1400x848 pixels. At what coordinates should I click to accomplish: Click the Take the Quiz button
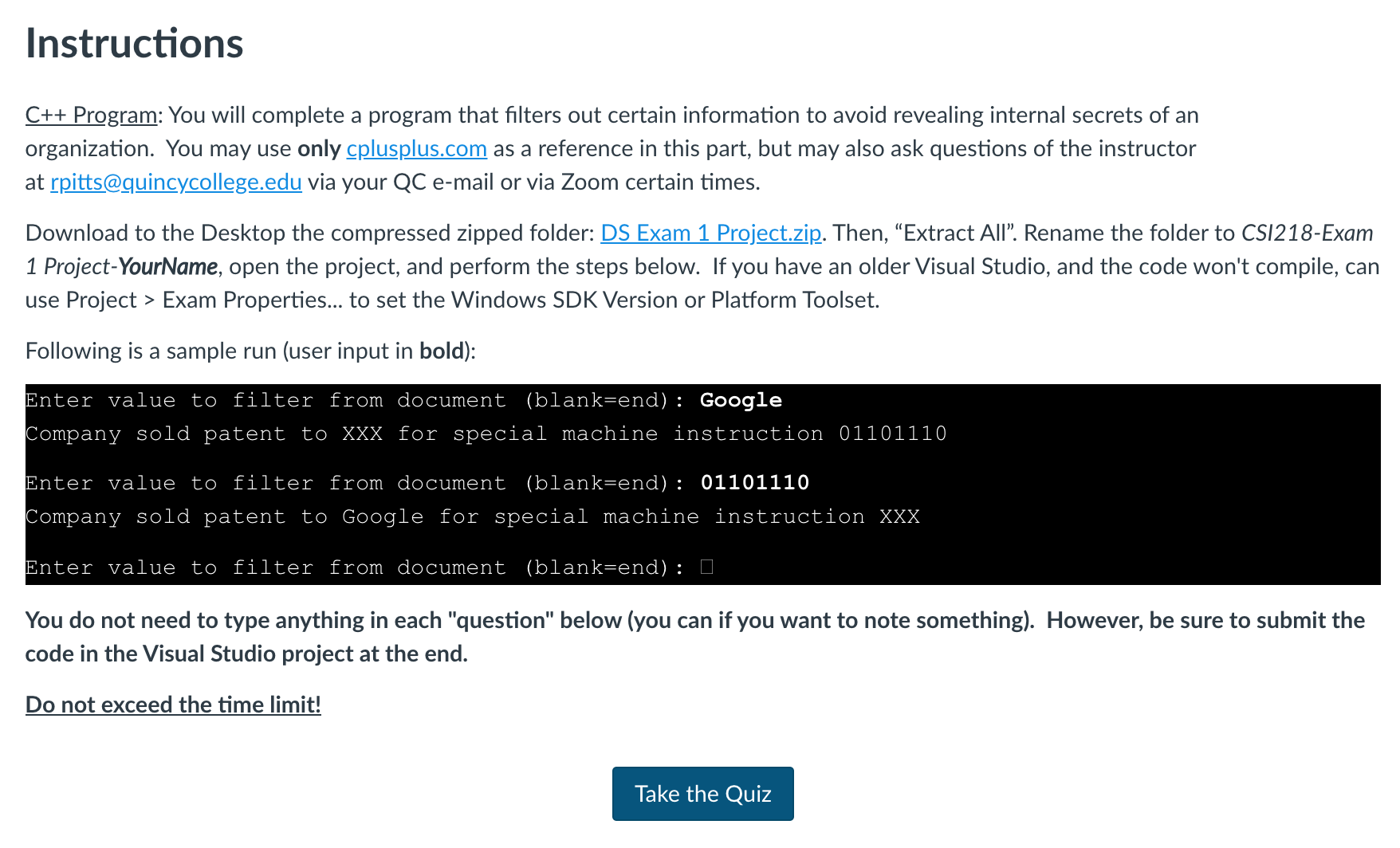pos(702,794)
